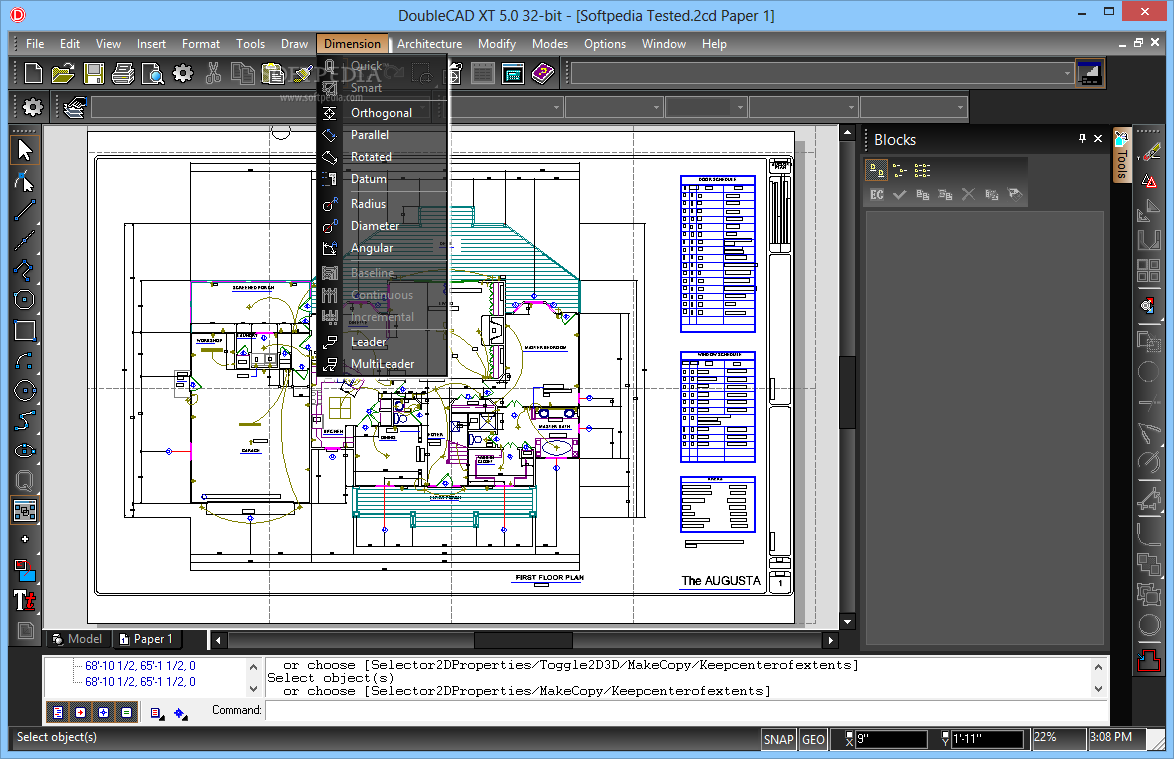
Task: Select the Polyline tool
Action: click(x=25, y=270)
